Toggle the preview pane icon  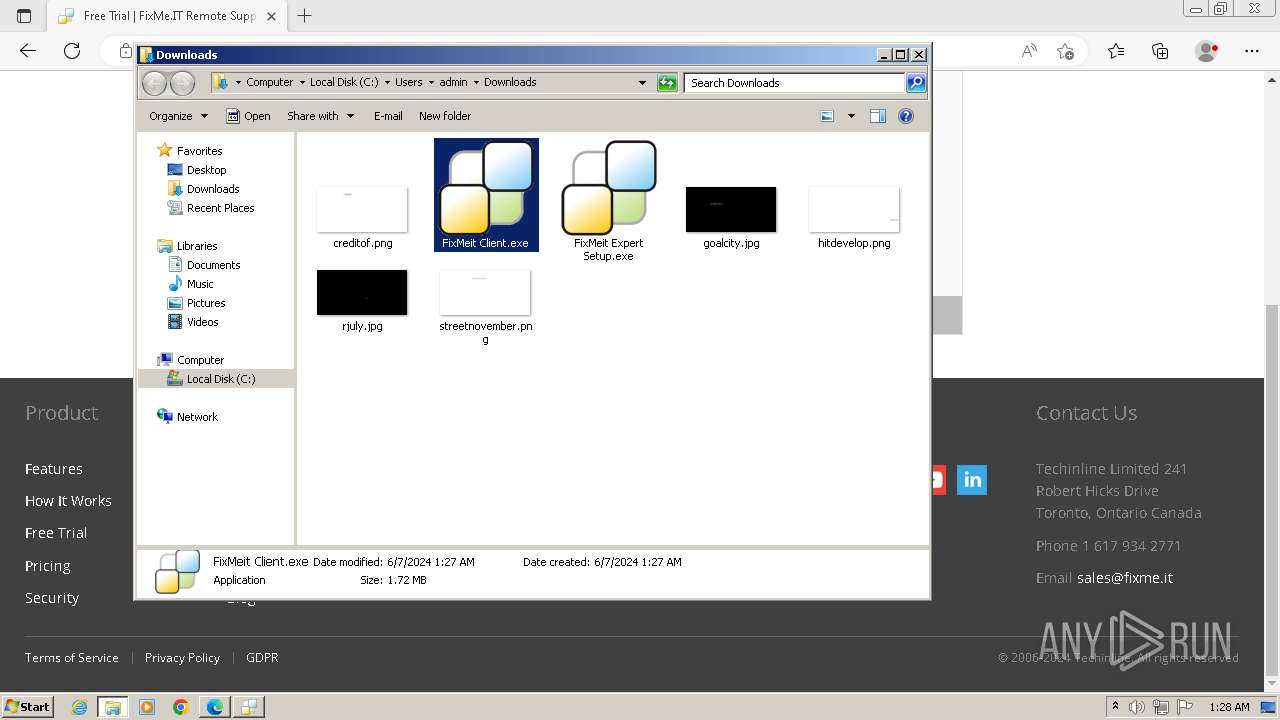(878, 116)
